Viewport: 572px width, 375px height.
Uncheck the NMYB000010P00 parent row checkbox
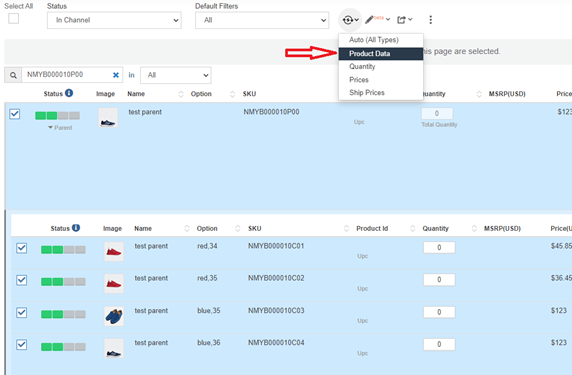click(x=15, y=114)
